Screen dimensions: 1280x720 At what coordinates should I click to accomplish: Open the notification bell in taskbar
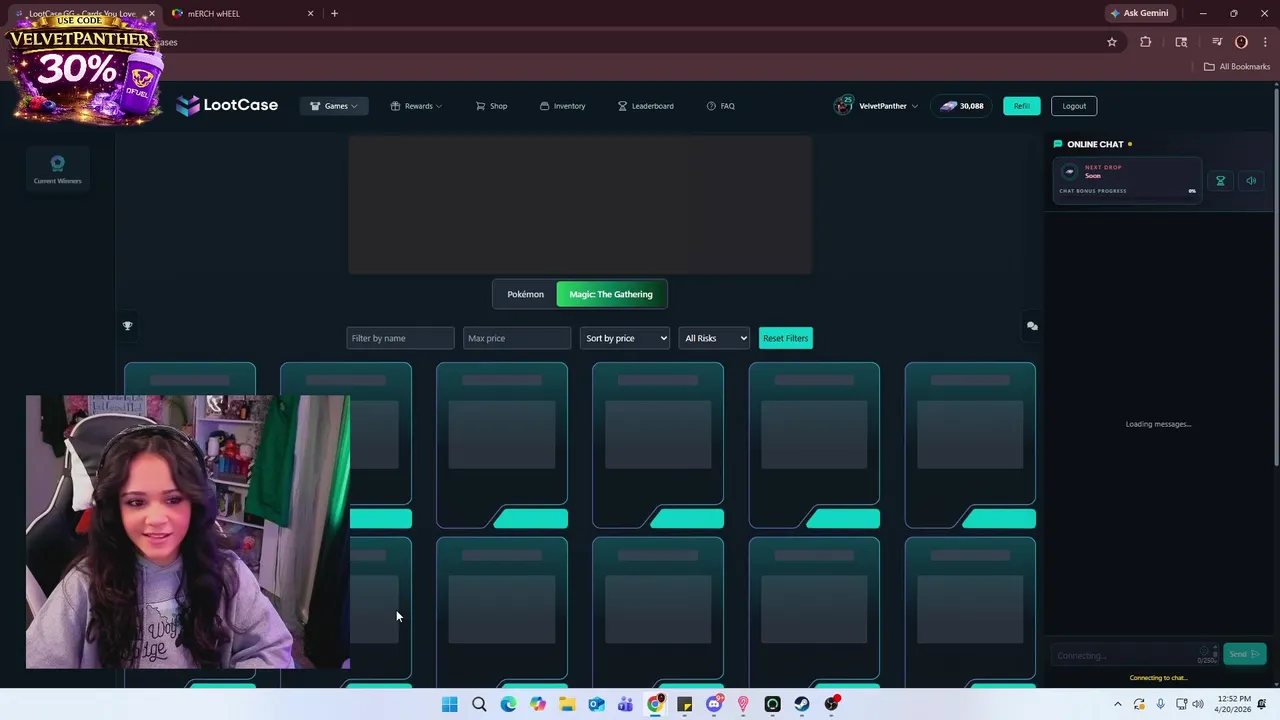coord(1262,704)
